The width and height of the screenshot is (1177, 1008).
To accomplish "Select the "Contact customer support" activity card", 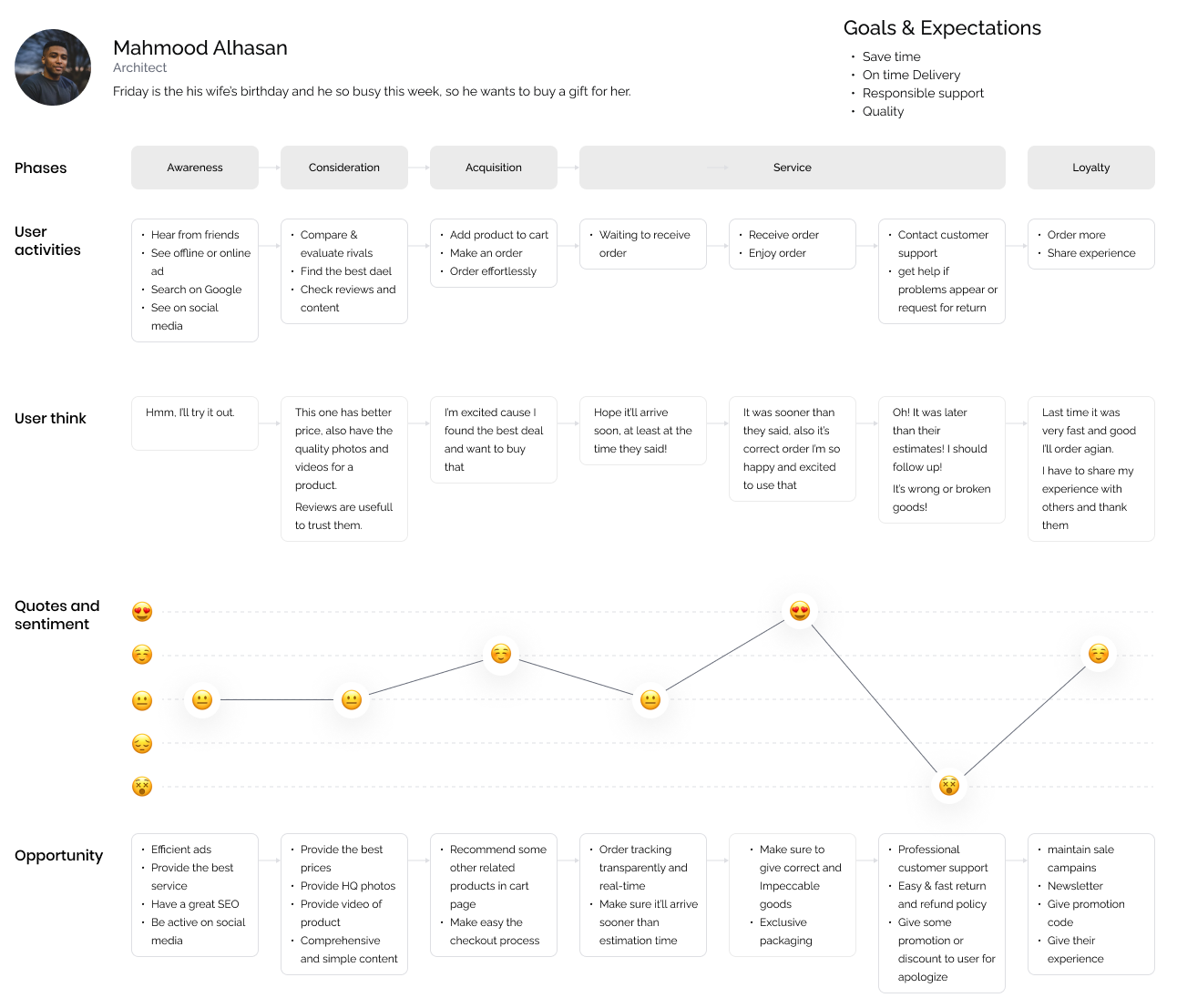I will click(942, 271).
